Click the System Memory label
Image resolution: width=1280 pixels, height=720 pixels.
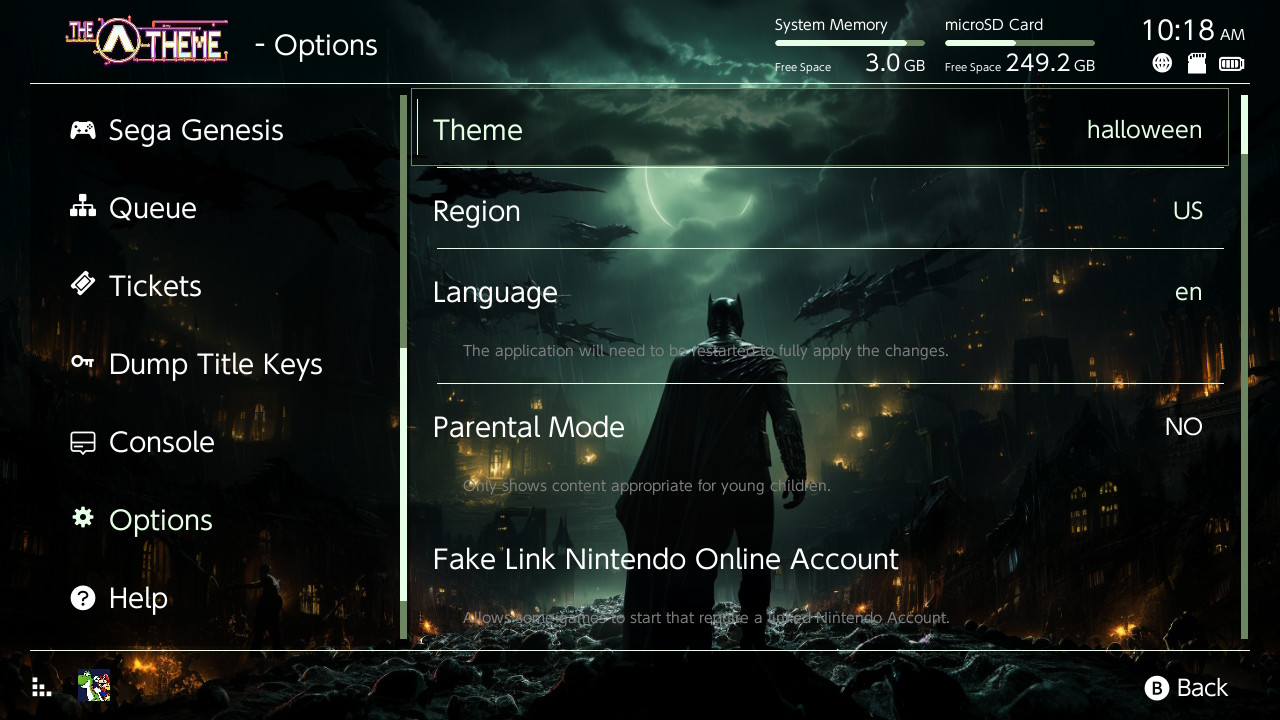point(831,25)
